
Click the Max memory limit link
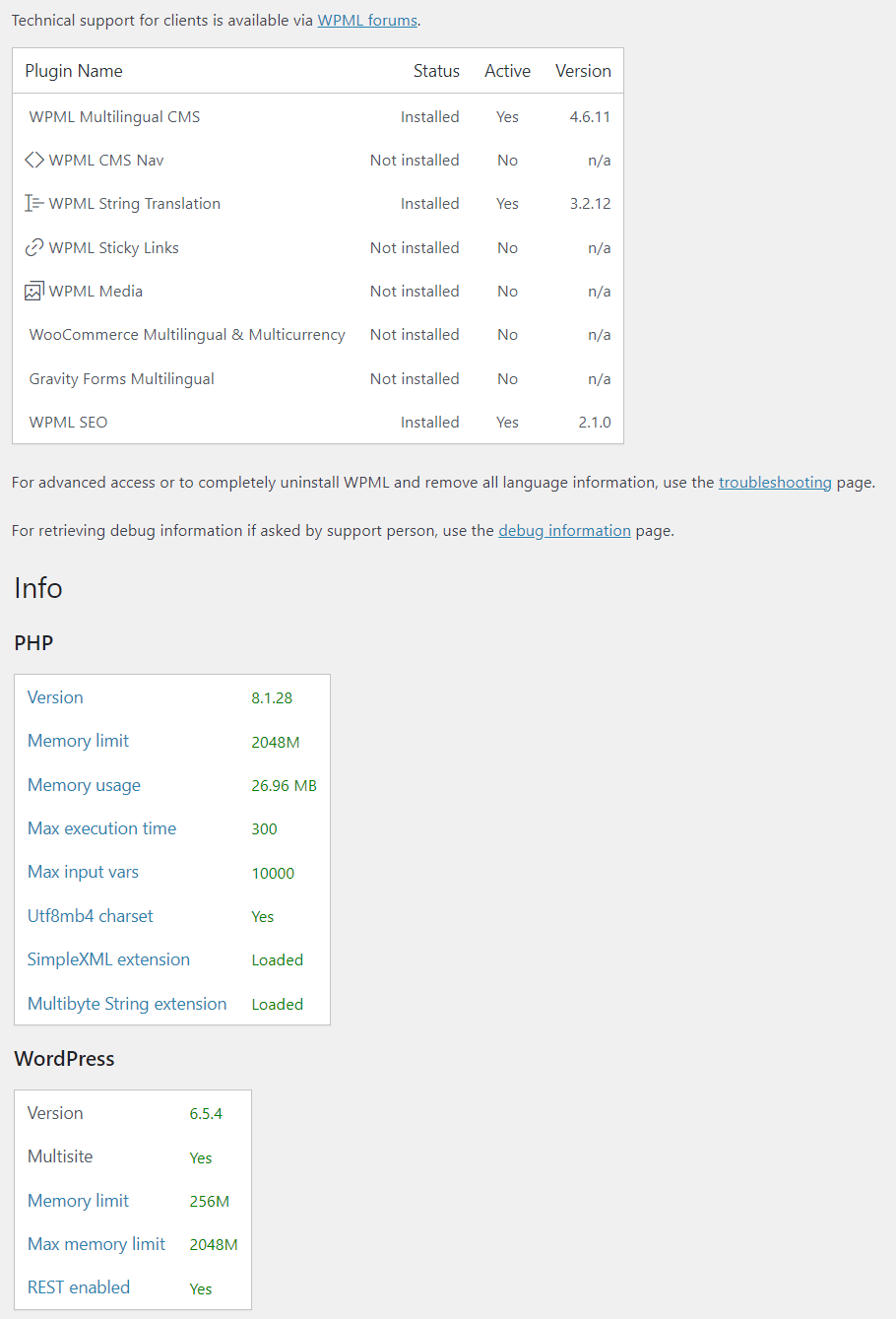(x=96, y=1244)
